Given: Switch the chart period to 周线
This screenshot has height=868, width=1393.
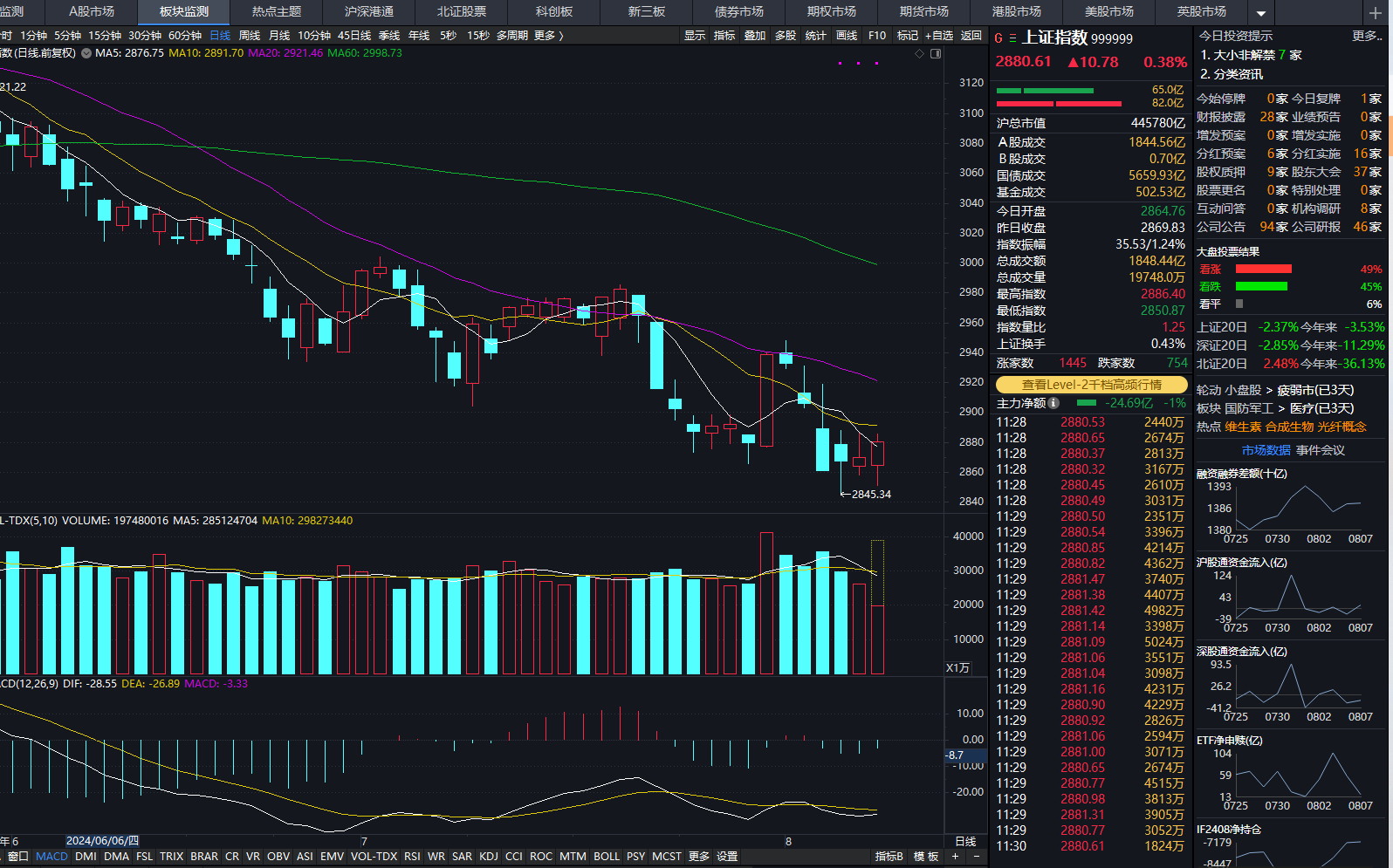Looking at the screenshot, I should [x=250, y=36].
